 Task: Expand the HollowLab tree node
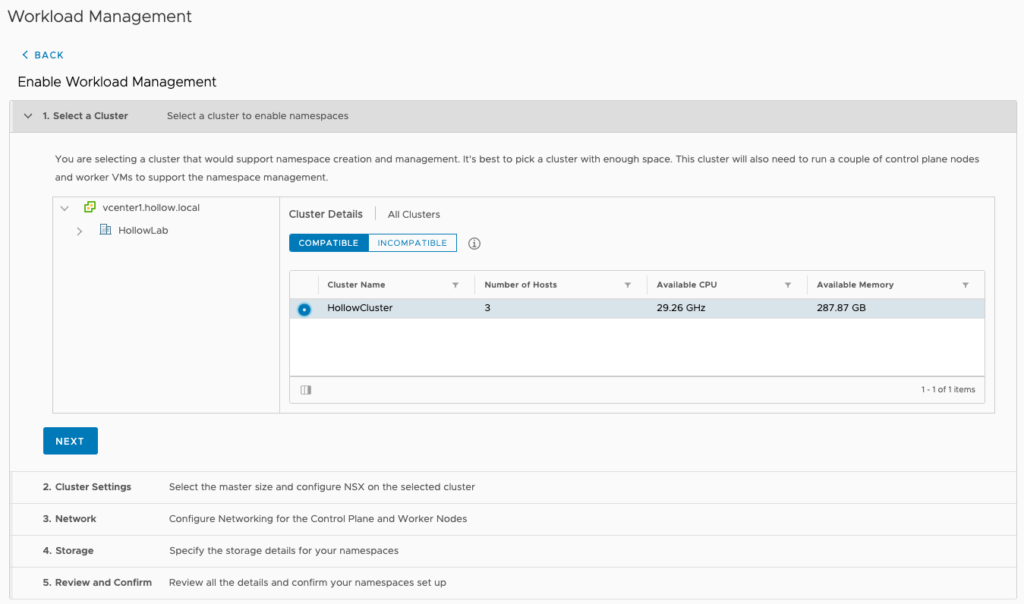click(x=79, y=231)
